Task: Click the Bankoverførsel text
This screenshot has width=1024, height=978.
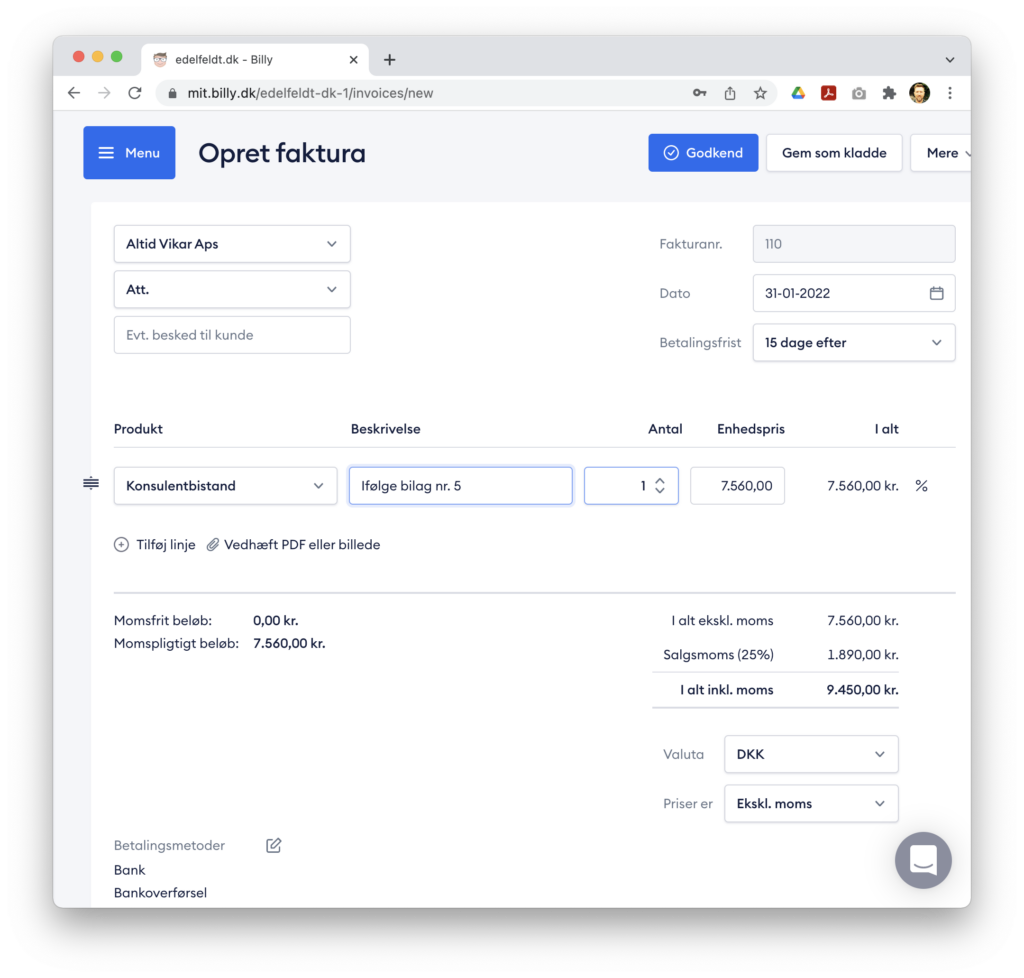Action: [160, 893]
